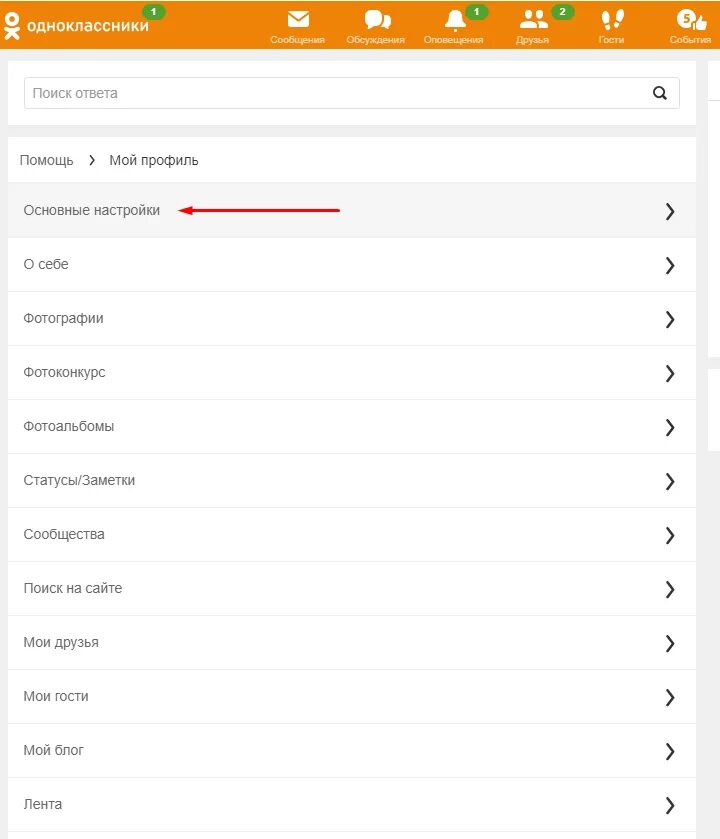
Task: Expand the Лента chevron
Action: pos(670,805)
